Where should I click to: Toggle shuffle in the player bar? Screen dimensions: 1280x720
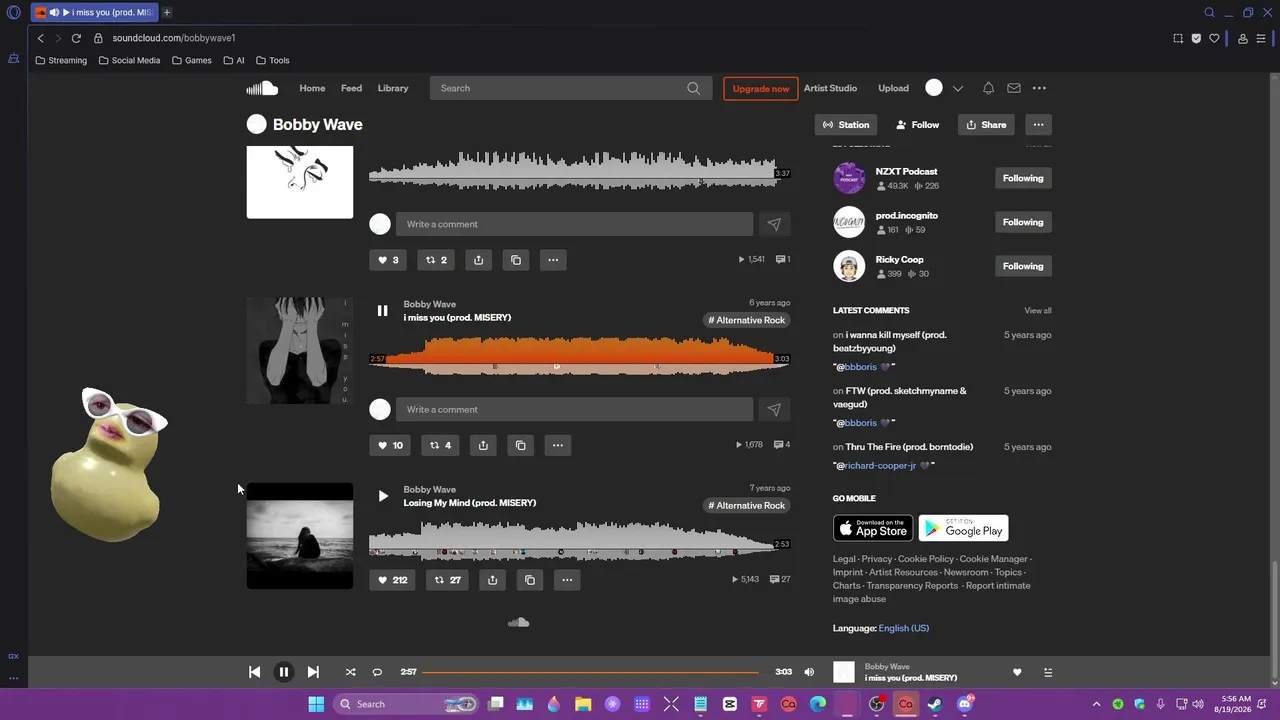350,672
